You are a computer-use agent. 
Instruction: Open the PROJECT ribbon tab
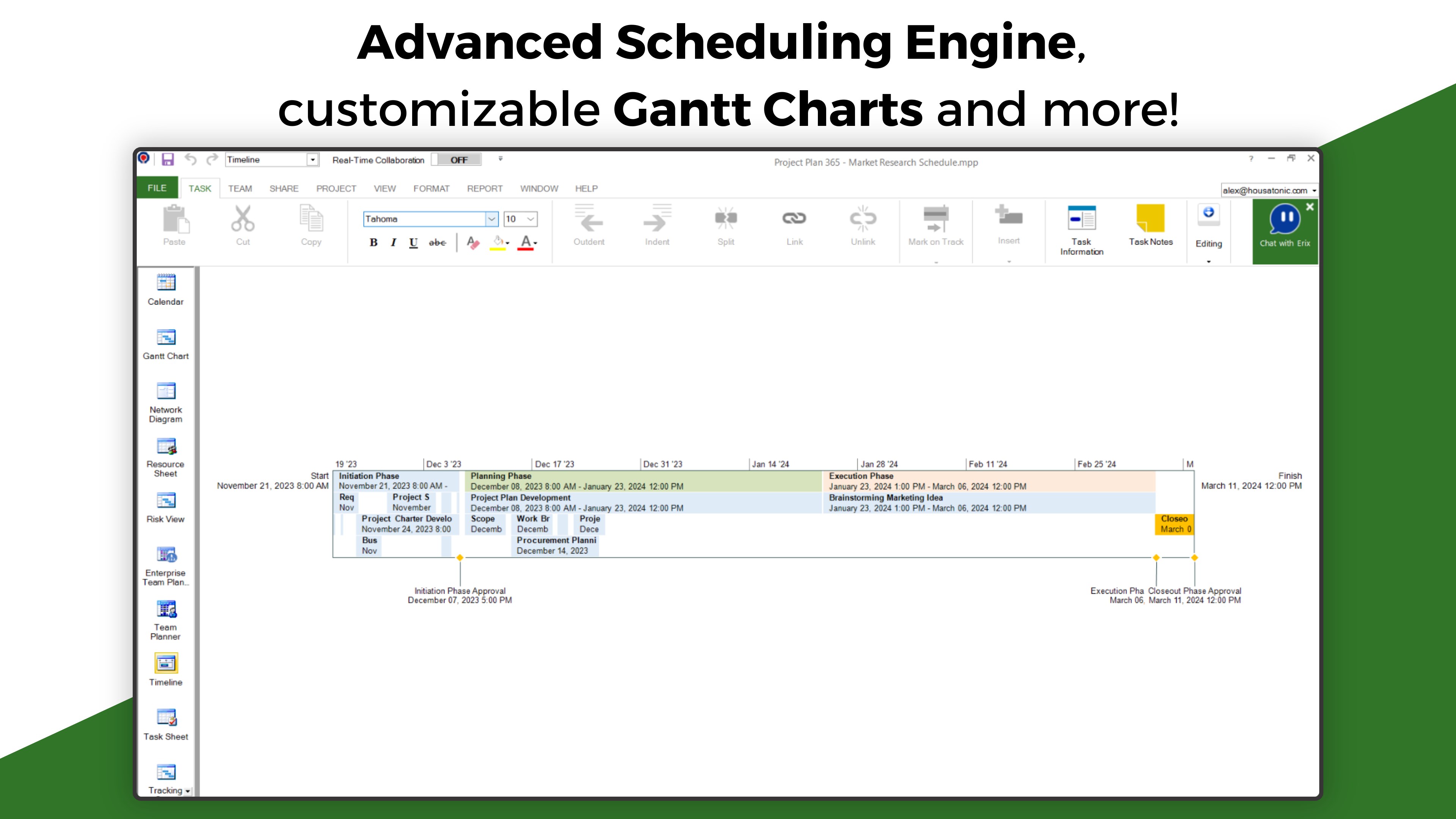pyautogui.click(x=336, y=189)
